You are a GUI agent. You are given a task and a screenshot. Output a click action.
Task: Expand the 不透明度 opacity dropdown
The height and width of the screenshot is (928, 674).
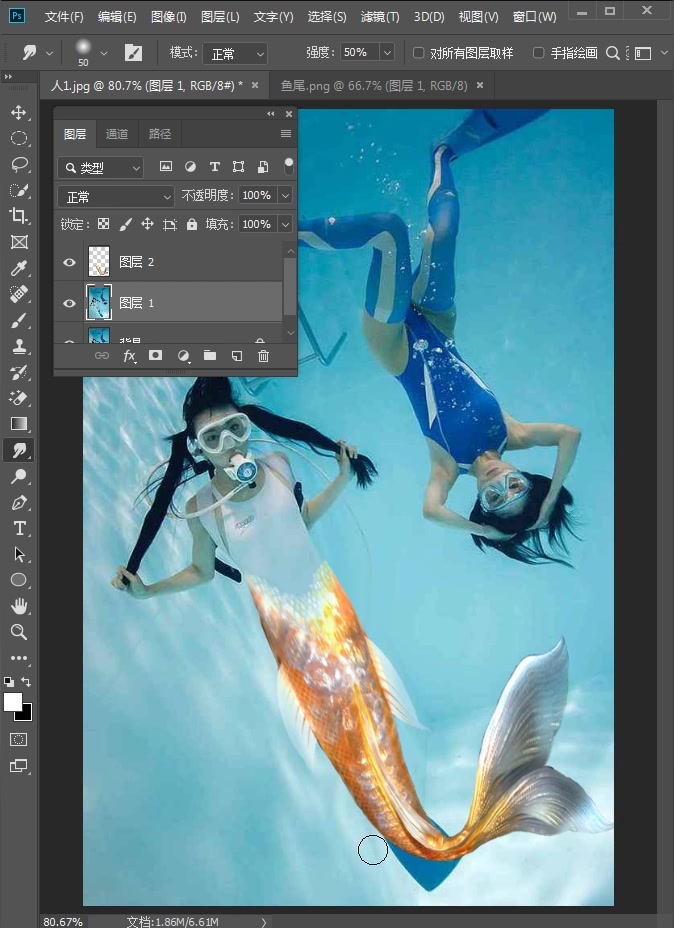tap(286, 196)
